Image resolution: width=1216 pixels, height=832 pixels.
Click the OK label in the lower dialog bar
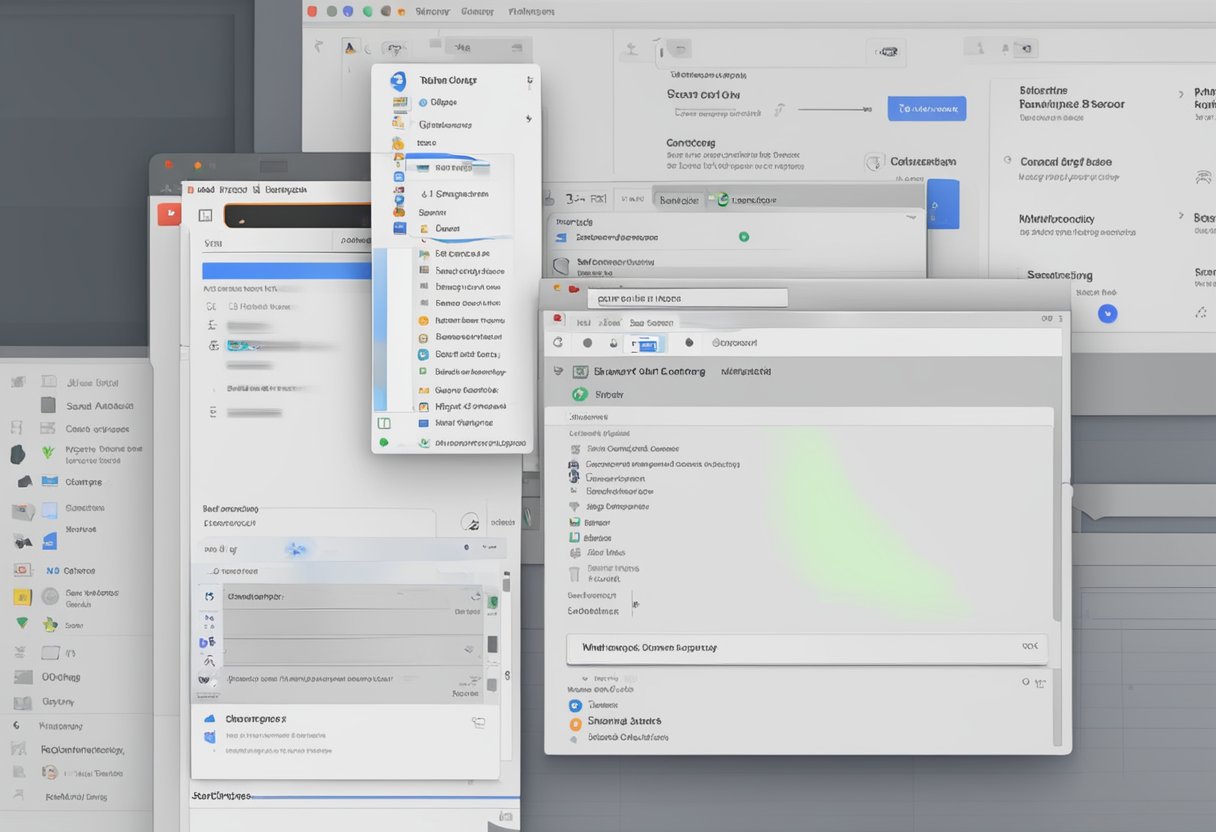tap(1029, 646)
